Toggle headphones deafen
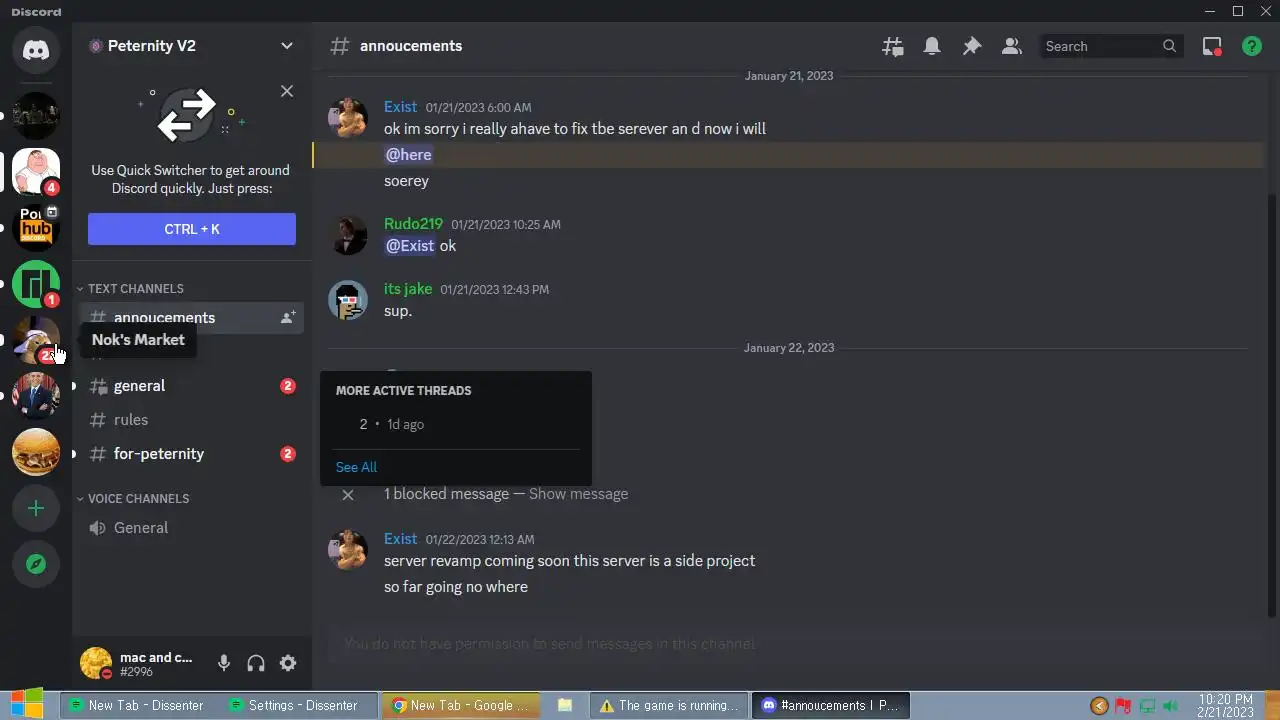The image size is (1280, 720). (x=256, y=663)
